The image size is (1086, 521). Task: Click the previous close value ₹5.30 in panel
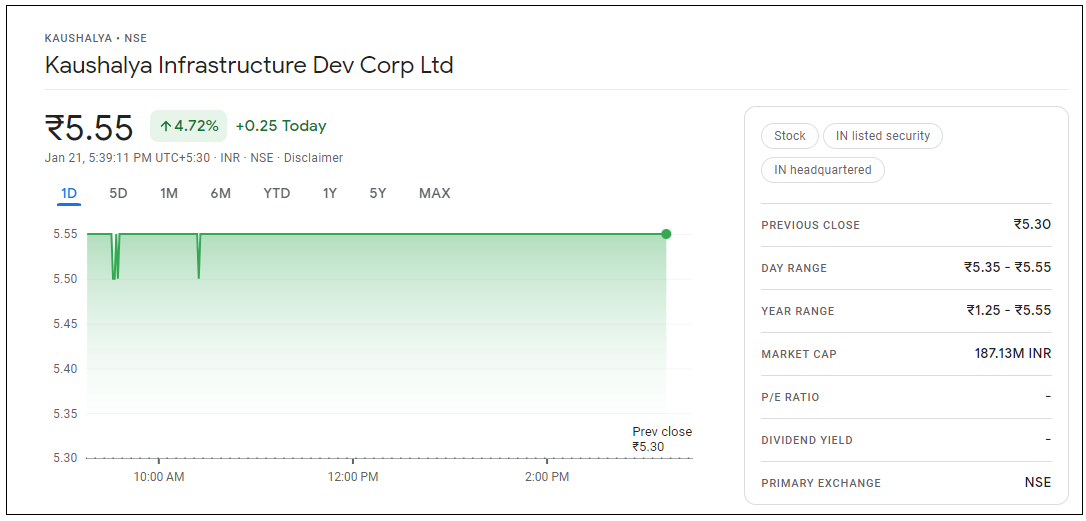[x=1032, y=224]
